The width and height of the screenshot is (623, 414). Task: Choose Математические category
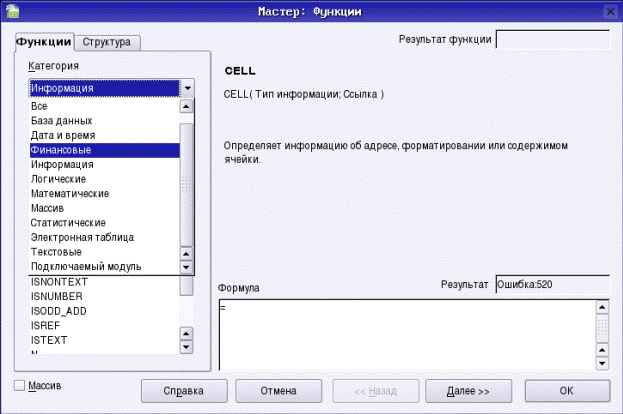104,194
